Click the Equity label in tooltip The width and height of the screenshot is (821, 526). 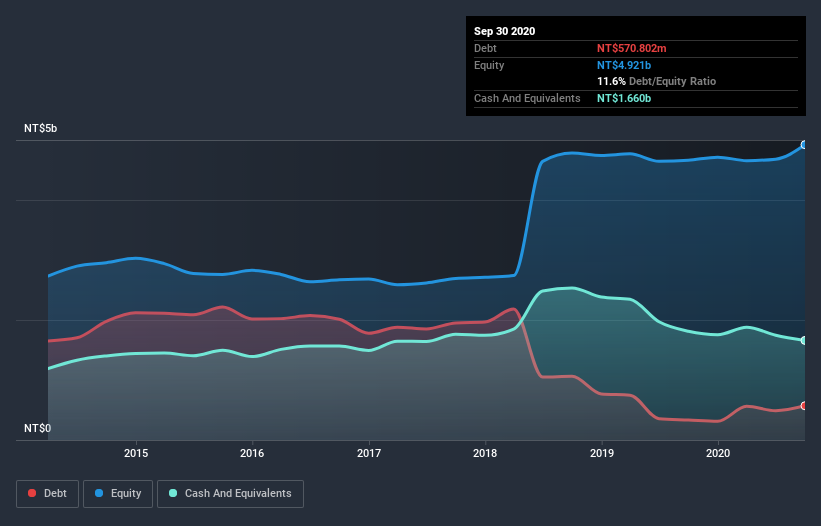coord(489,65)
